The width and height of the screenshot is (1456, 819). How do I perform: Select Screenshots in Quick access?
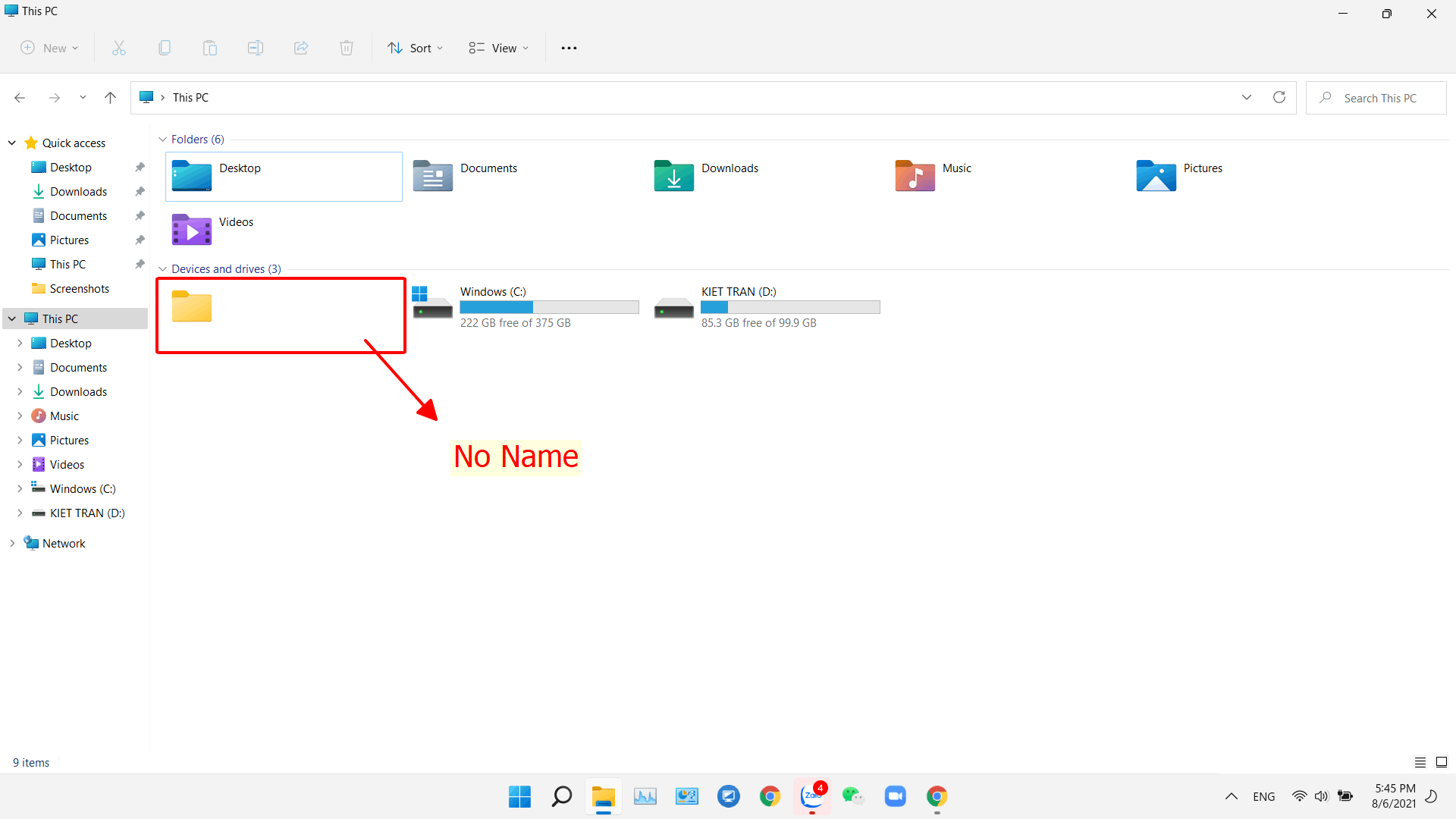pos(79,288)
